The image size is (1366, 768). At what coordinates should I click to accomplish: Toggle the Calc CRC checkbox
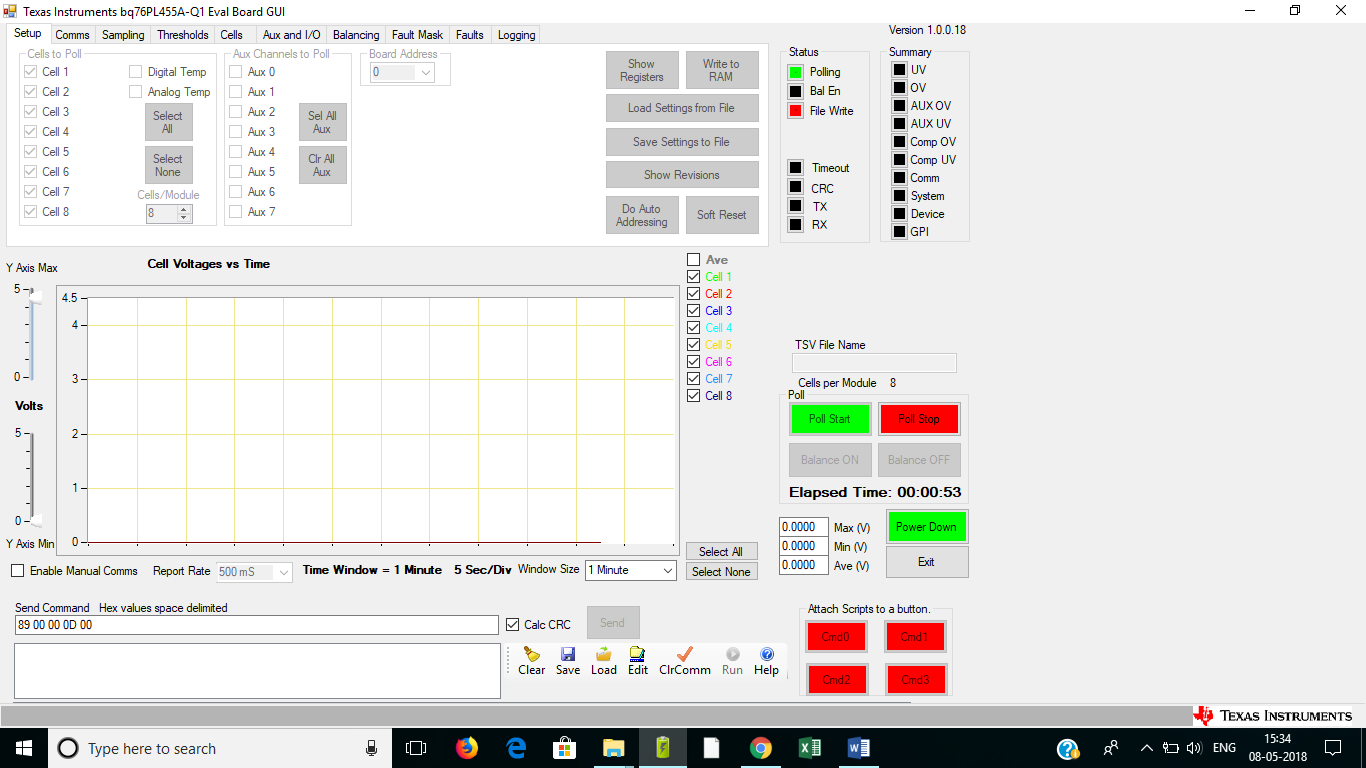point(514,625)
